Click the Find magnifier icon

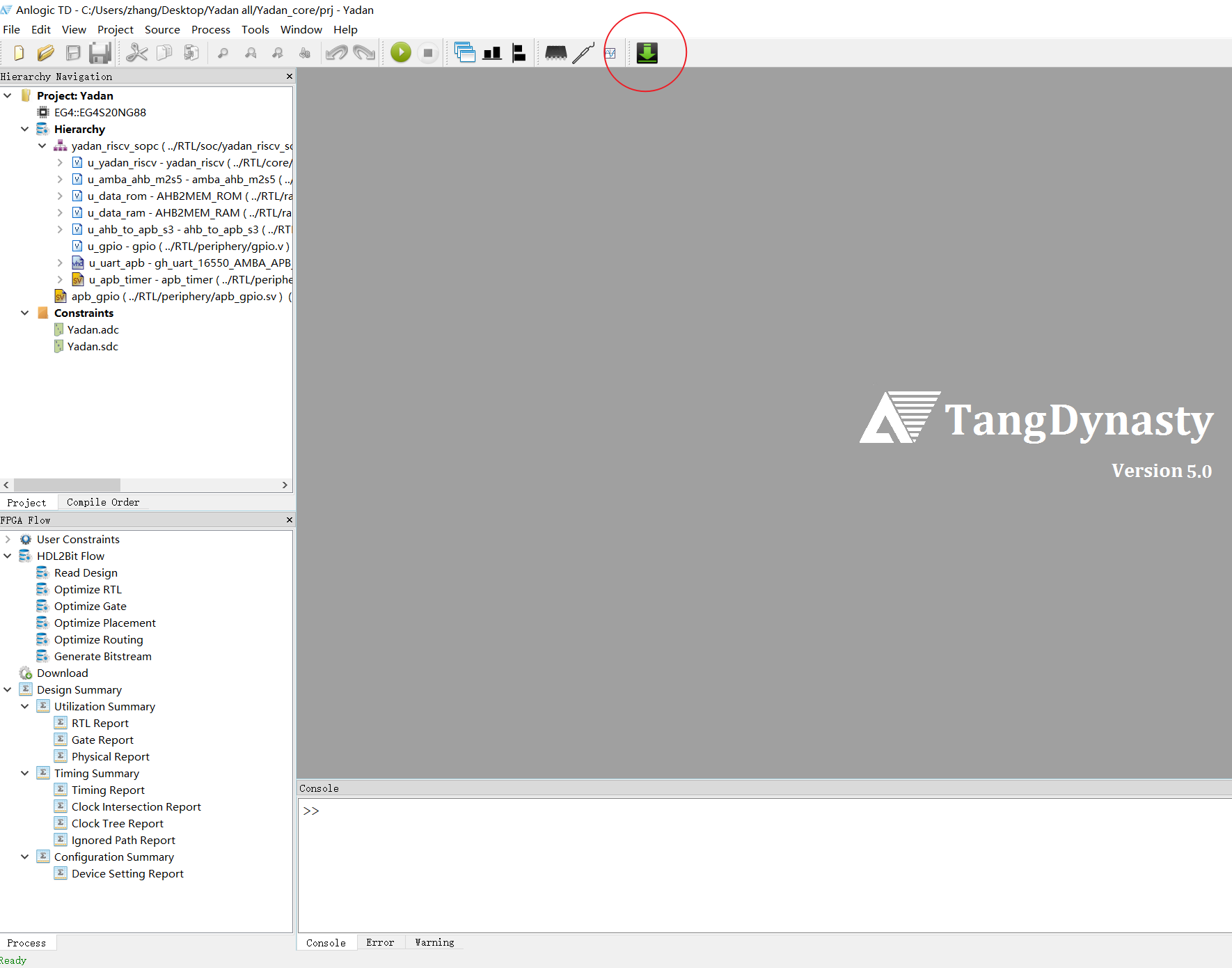(223, 53)
